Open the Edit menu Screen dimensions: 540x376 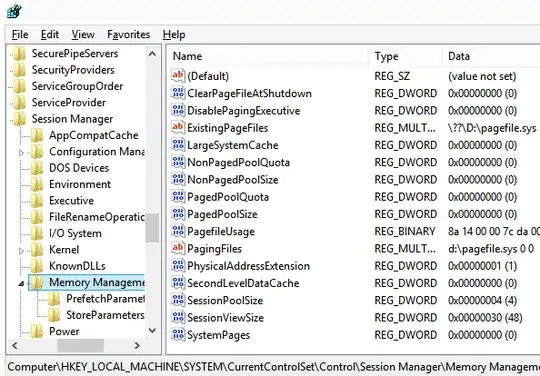[x=50, y=34]
